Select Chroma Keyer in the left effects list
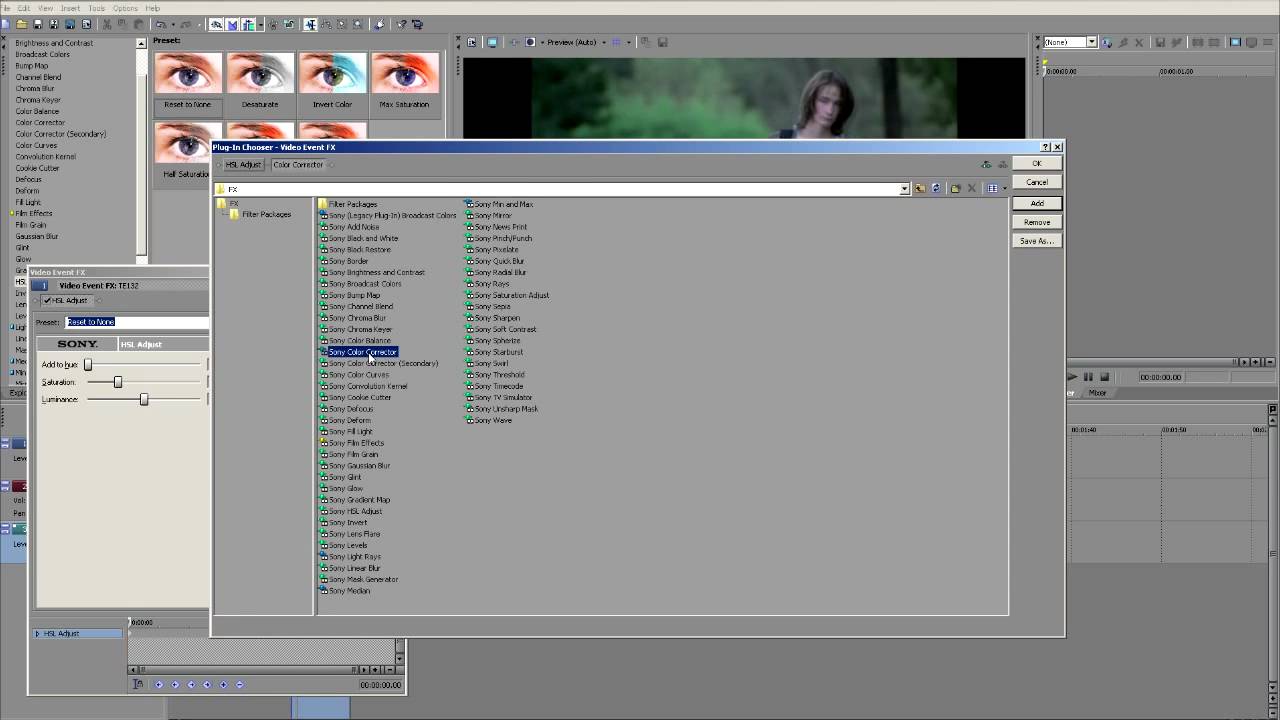 [x=38, y=100]
